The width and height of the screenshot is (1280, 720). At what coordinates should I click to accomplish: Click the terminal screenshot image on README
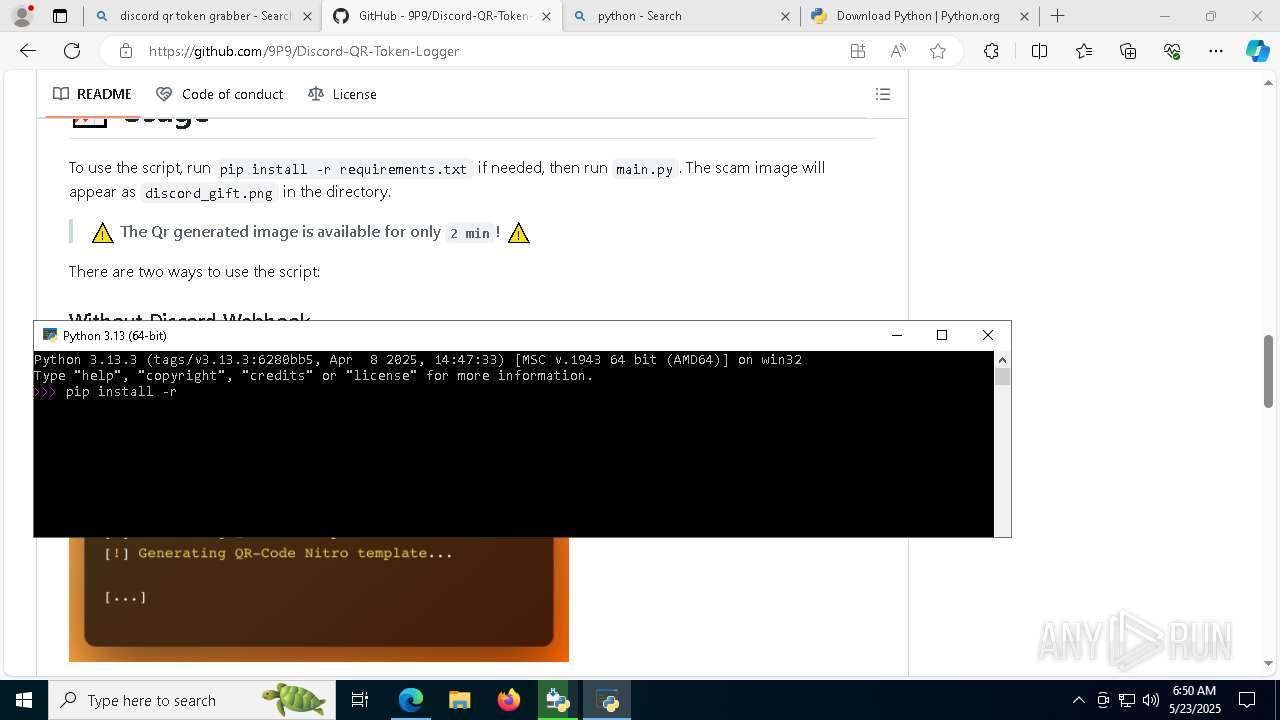(x=319, y=599)
